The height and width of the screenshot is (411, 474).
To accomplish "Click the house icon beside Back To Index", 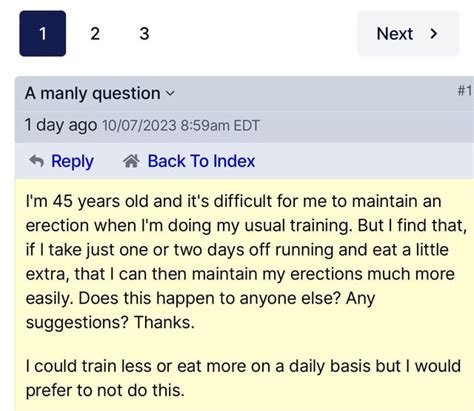I will (131, 161).
